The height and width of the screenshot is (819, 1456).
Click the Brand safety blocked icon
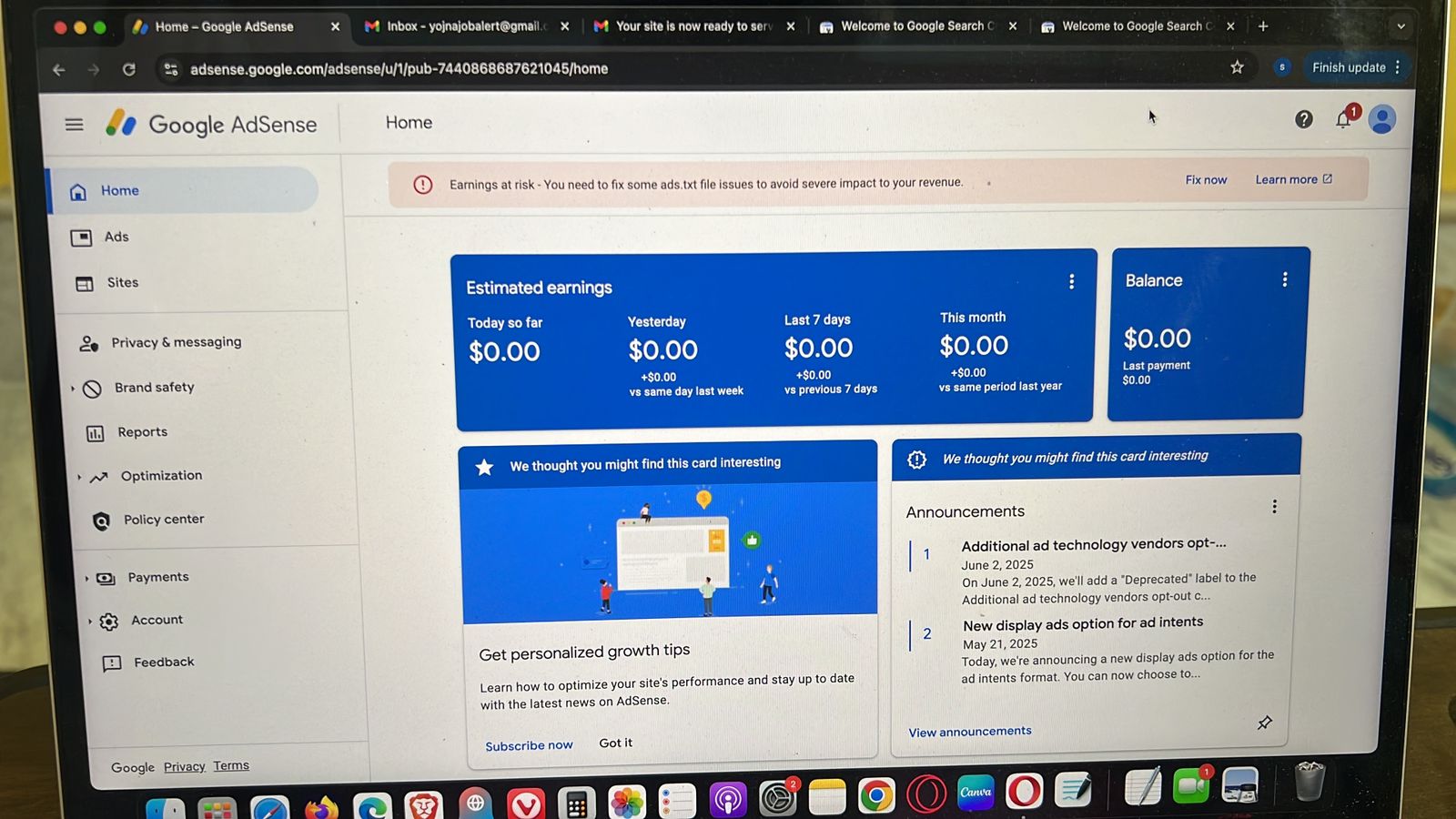point(92,389)
